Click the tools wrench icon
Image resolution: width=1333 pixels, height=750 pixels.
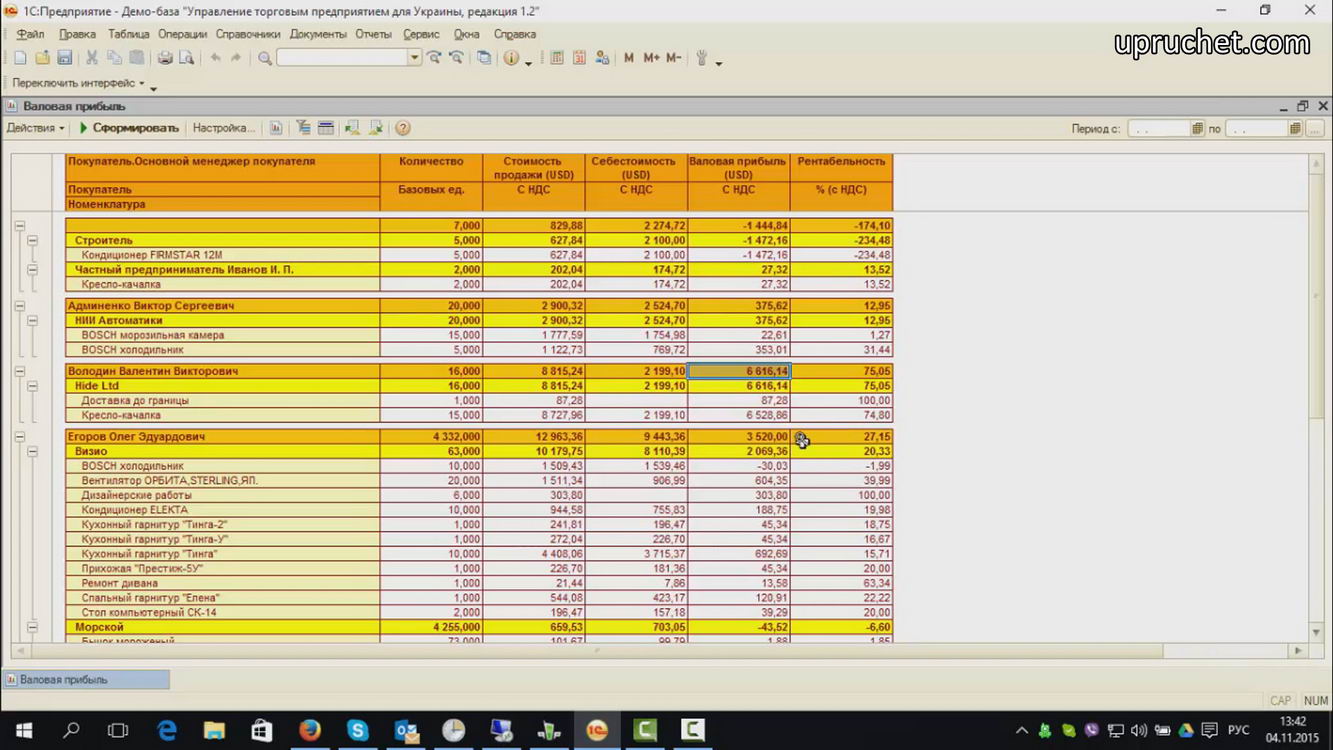click(x=702, y=58)
